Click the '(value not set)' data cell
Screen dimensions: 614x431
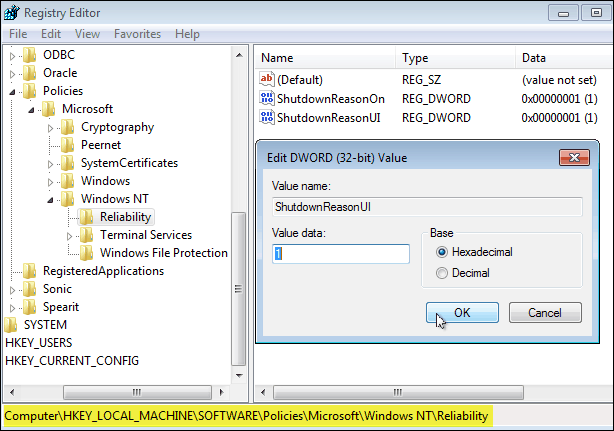coord(559,80)
